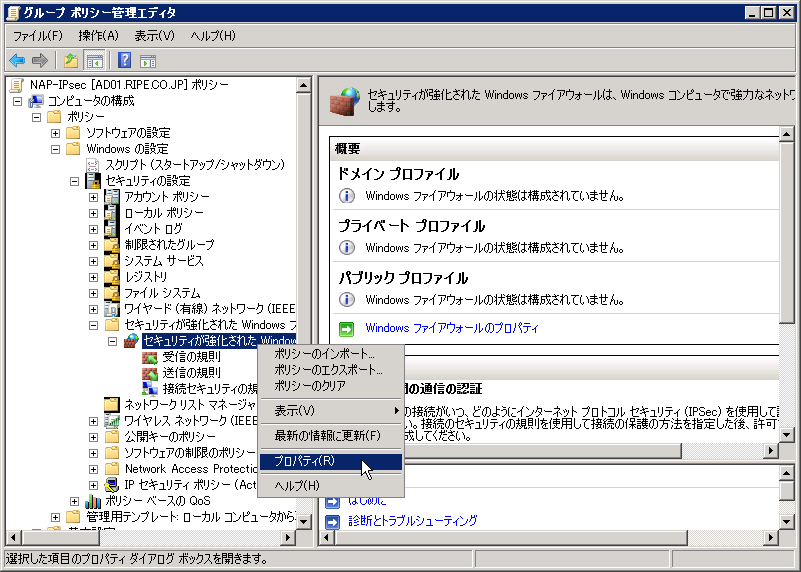Viewport: 801px width, 572px height.
Task: Expand the 公開キーのポリシー node
Action: tap(93, 437)
